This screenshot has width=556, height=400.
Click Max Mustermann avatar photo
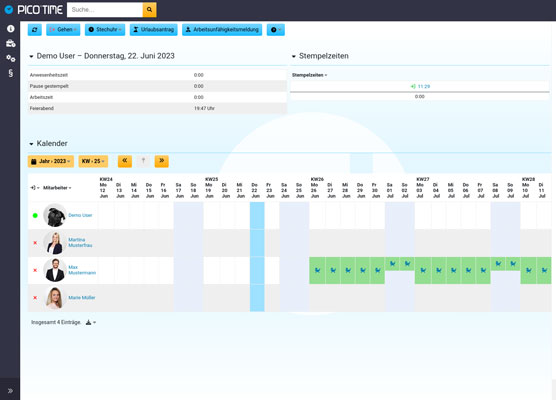tap(55, 270)
